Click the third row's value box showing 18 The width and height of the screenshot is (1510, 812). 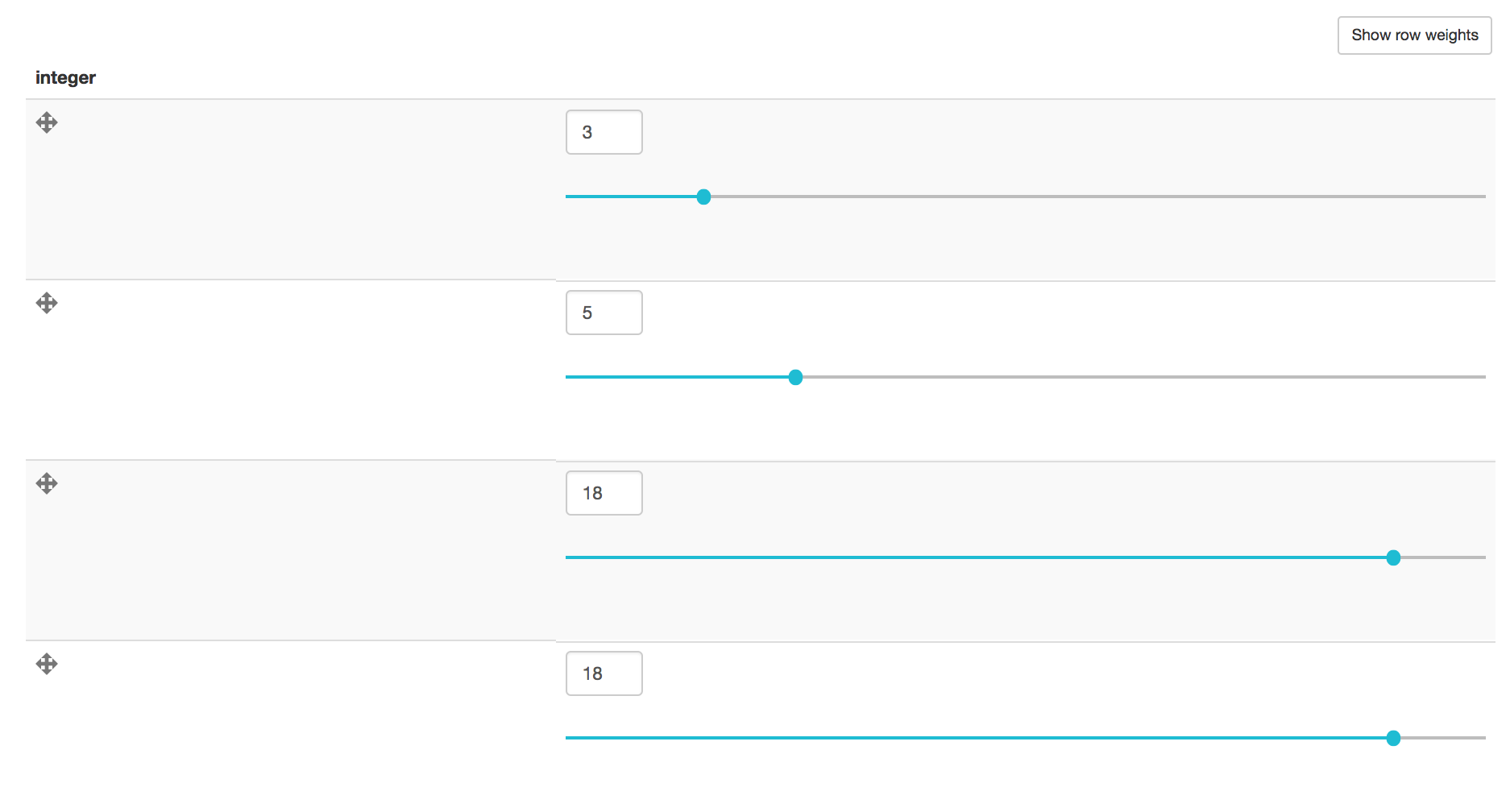[603, 492]
